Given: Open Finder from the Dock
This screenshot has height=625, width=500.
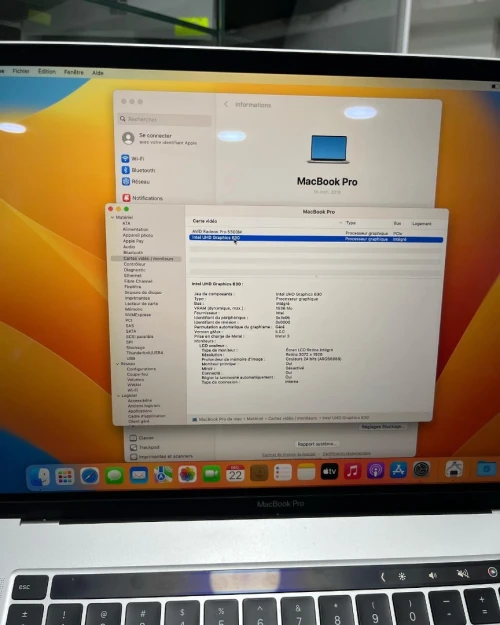Looking at the screenshot, I should click(x=40, y=476).
